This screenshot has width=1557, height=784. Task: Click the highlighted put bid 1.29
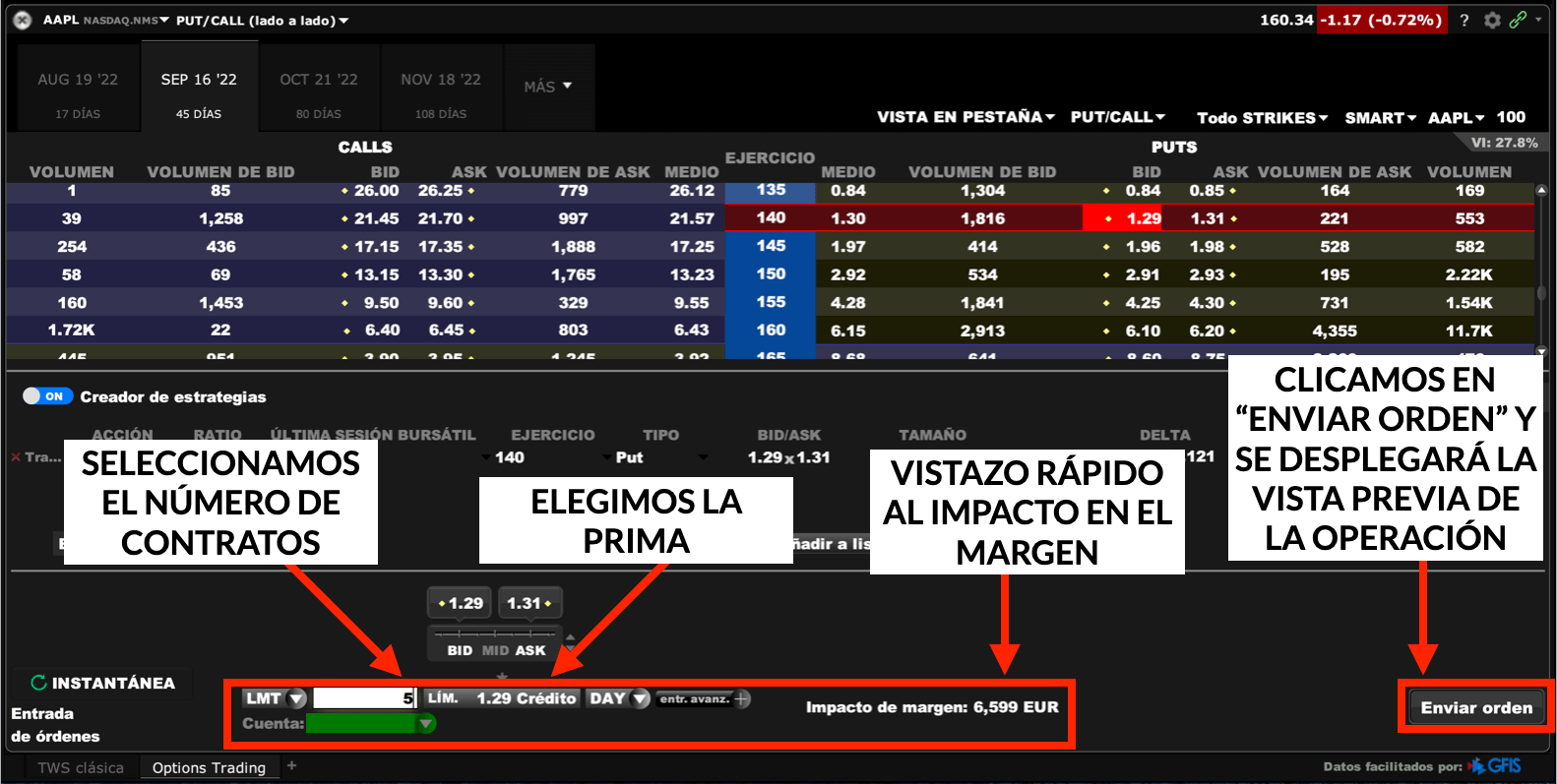click(1122, 218)
